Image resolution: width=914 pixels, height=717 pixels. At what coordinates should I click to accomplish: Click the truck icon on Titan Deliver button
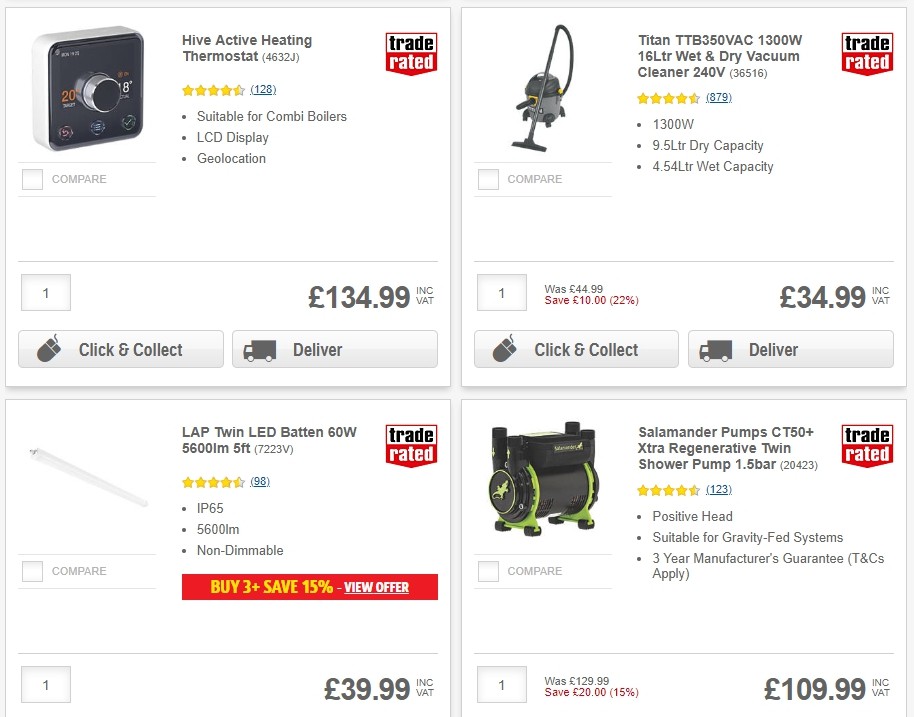[x=715, y=350]
